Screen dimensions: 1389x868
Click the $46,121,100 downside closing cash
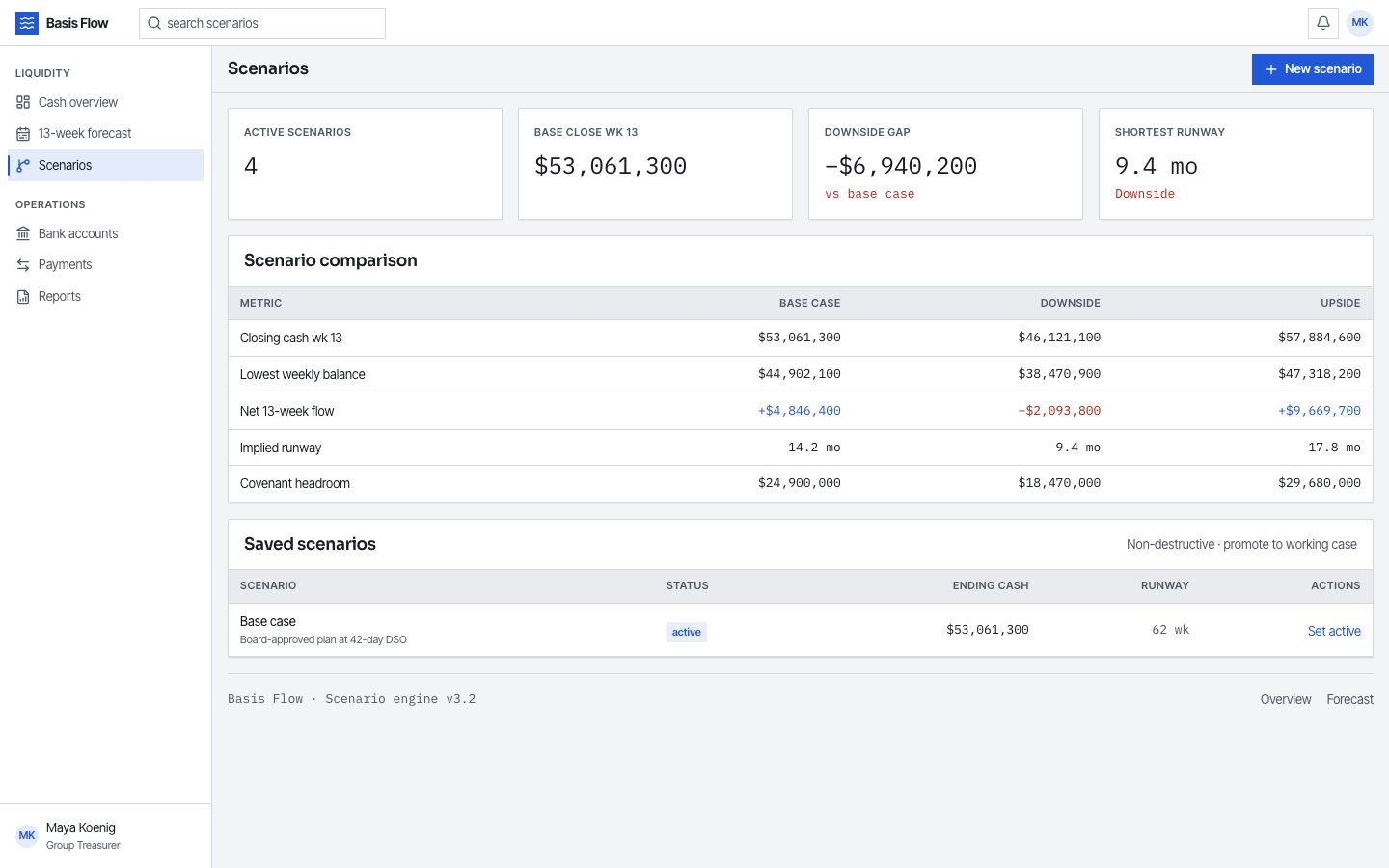tap(1059, 338)
